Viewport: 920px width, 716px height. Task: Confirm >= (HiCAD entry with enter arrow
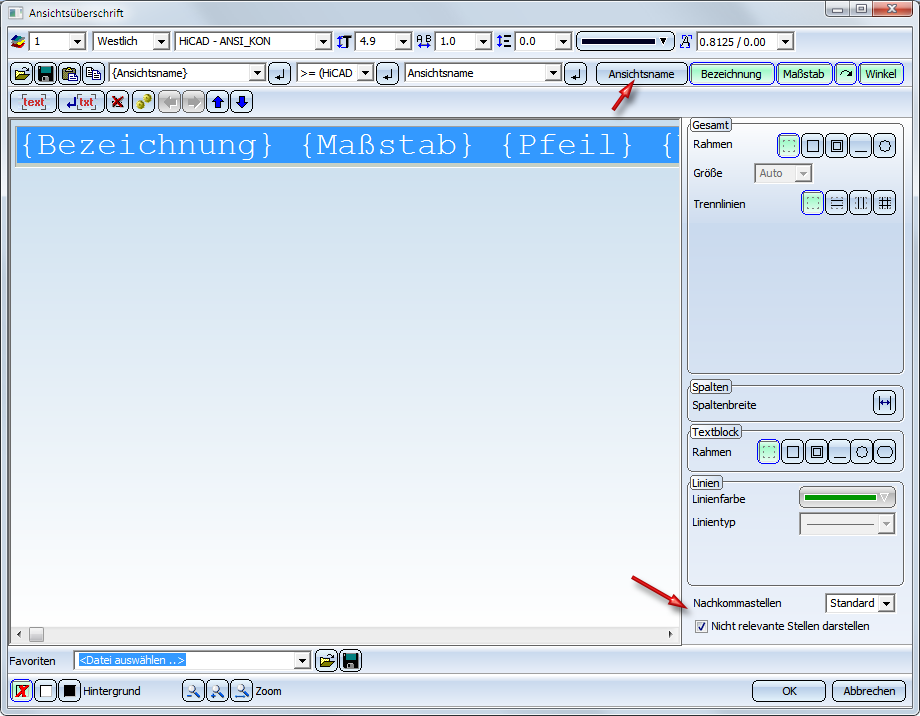(x=387, y=74)
